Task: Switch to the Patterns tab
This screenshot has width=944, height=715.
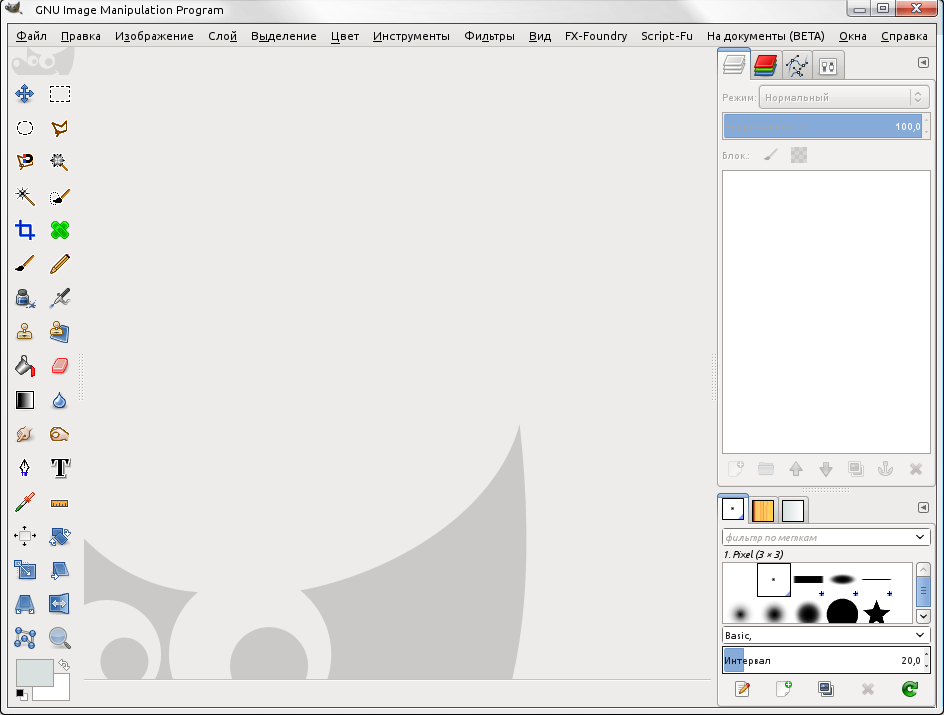Action: (763, 510)
